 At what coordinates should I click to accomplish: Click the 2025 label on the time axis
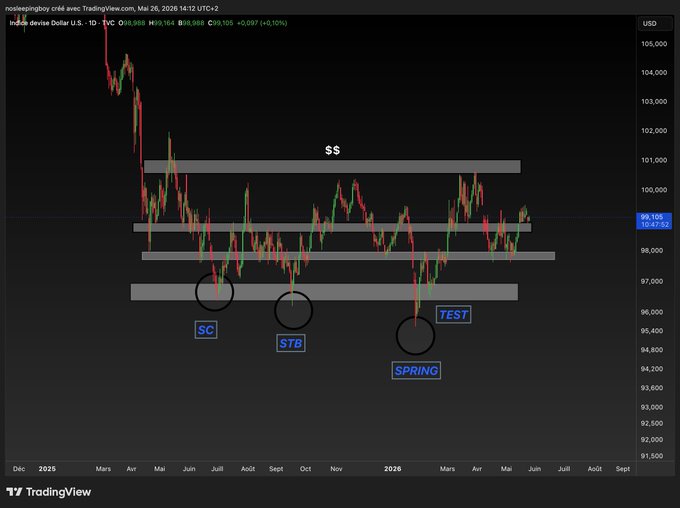point(47,469)
